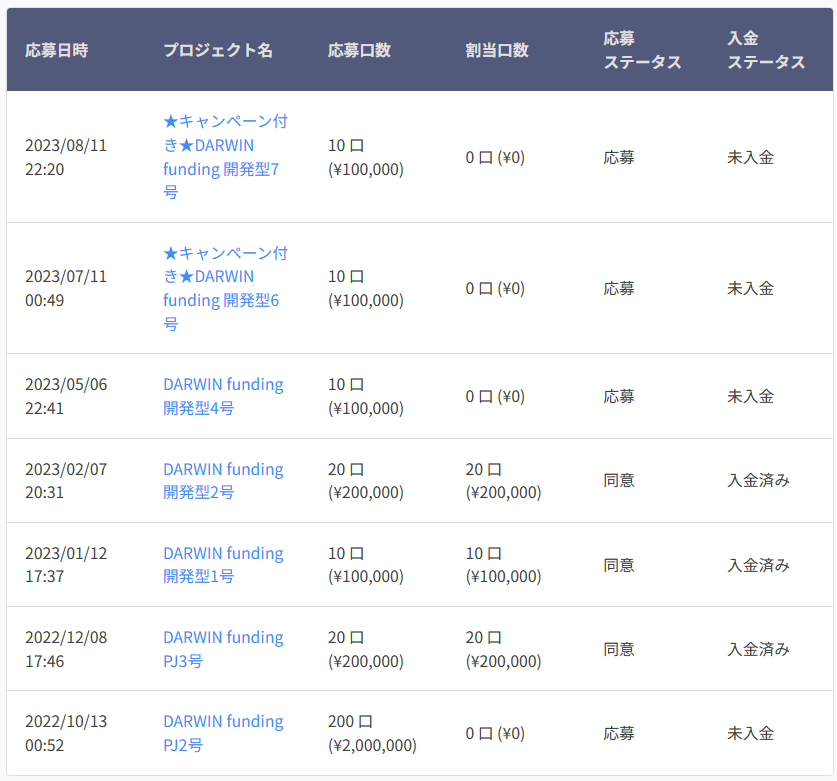Select the date 2023/05/06 22:41
This screenshot has height=781, width=837.
[66, 396]
